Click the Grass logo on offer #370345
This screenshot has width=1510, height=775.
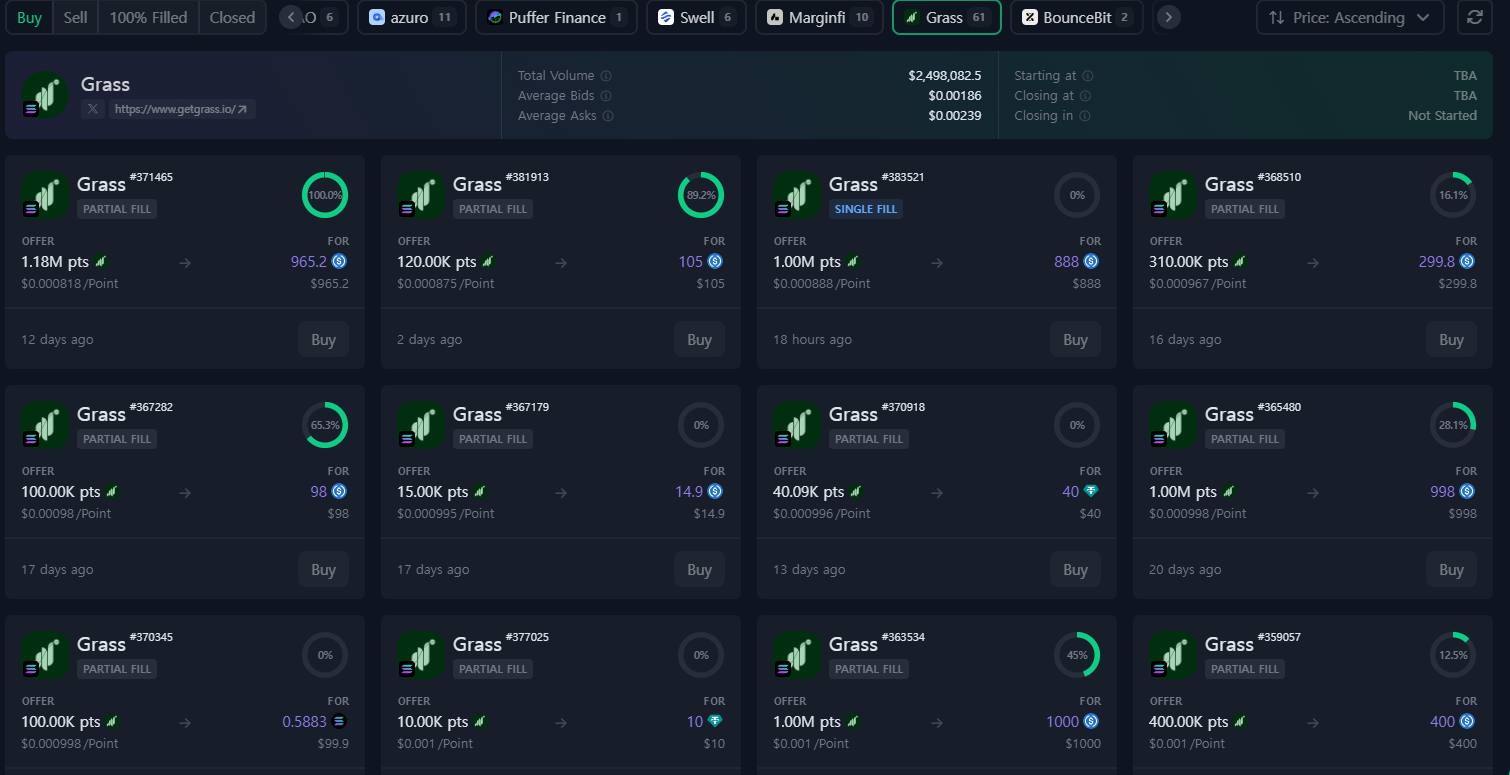(44, 655)
